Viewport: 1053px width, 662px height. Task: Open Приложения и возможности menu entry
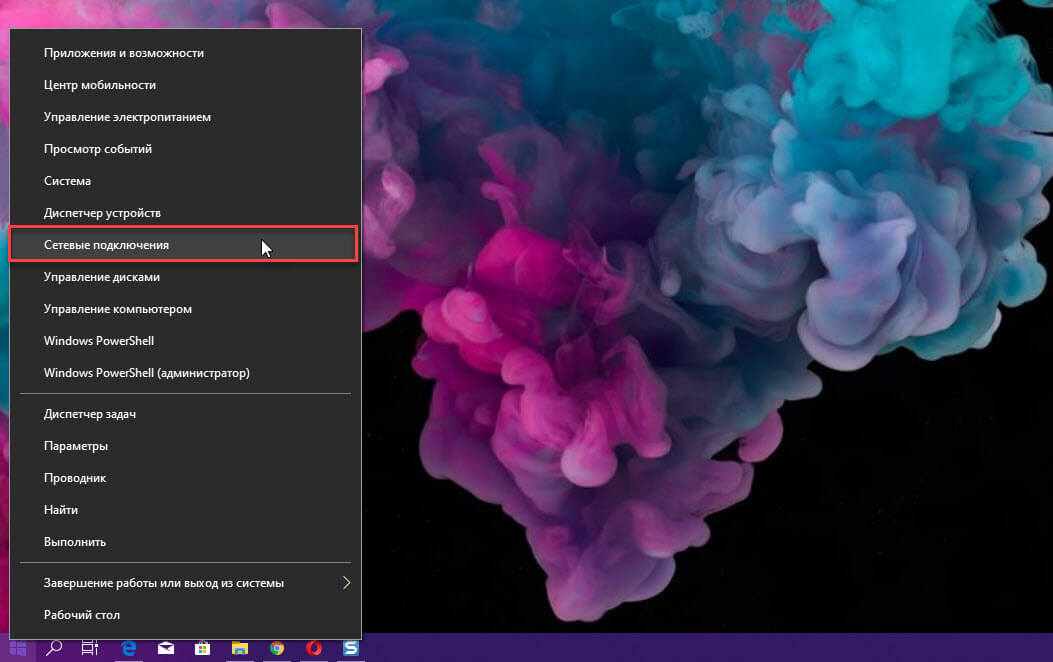(185, 53)
